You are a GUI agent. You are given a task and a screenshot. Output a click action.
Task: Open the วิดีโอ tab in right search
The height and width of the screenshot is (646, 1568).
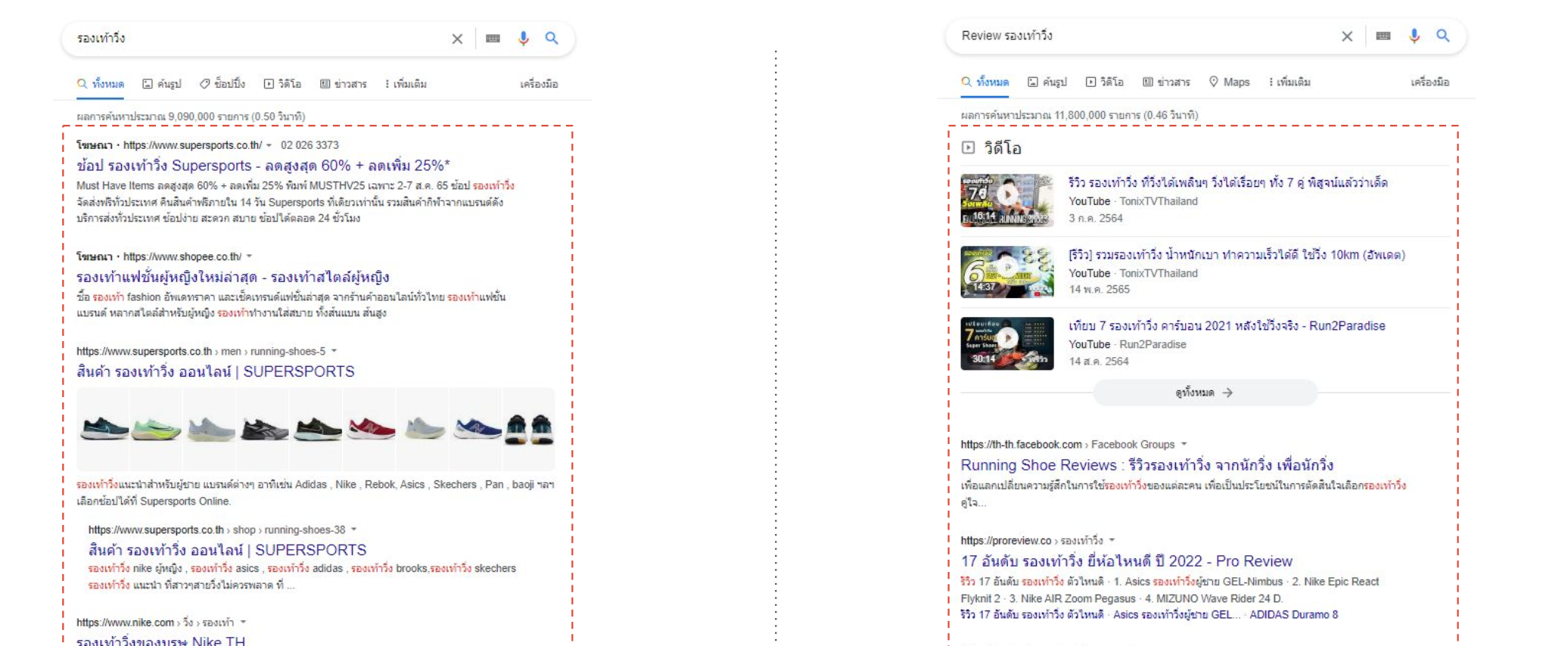click(1105, 82)
